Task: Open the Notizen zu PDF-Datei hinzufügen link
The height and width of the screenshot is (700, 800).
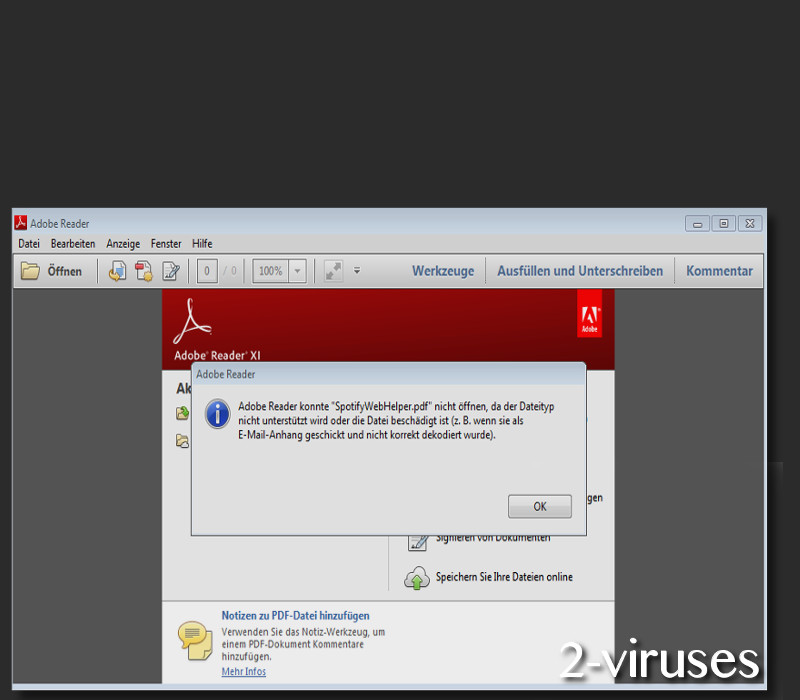Action: 295,615
